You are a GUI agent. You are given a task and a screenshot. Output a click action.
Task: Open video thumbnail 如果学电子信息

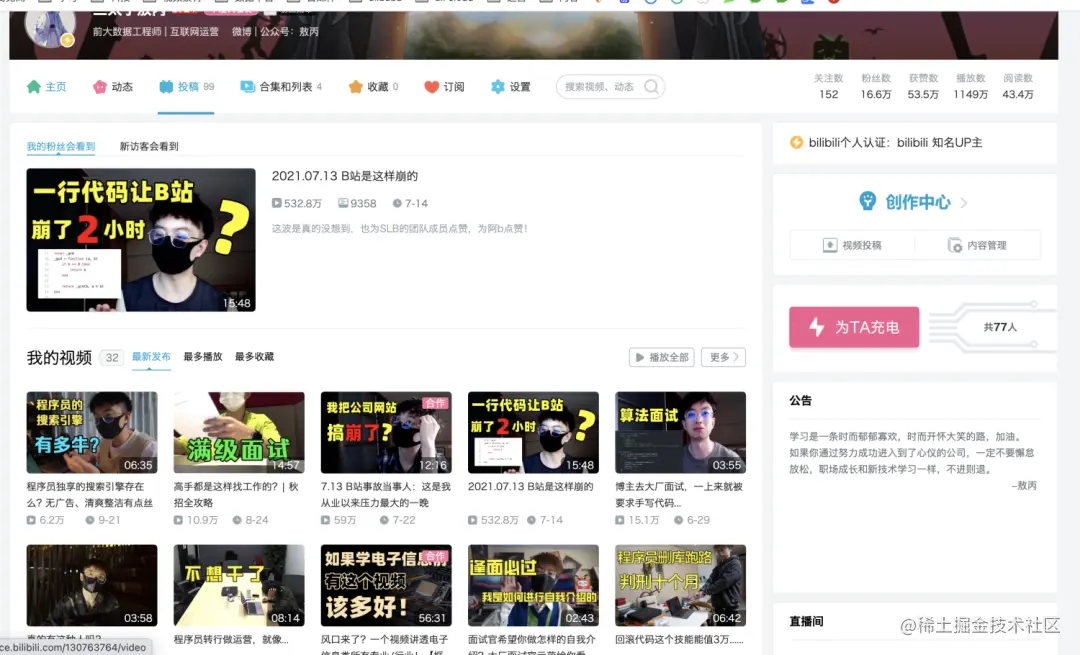(x=386, y=585)
